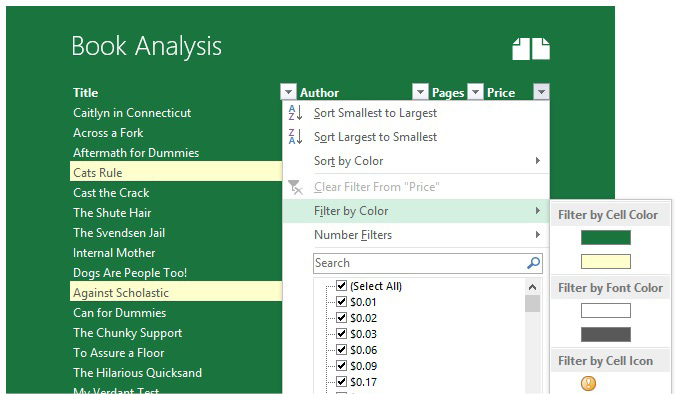
Task: Filter by dark gray font color swatch
Action: click(605, 334)
